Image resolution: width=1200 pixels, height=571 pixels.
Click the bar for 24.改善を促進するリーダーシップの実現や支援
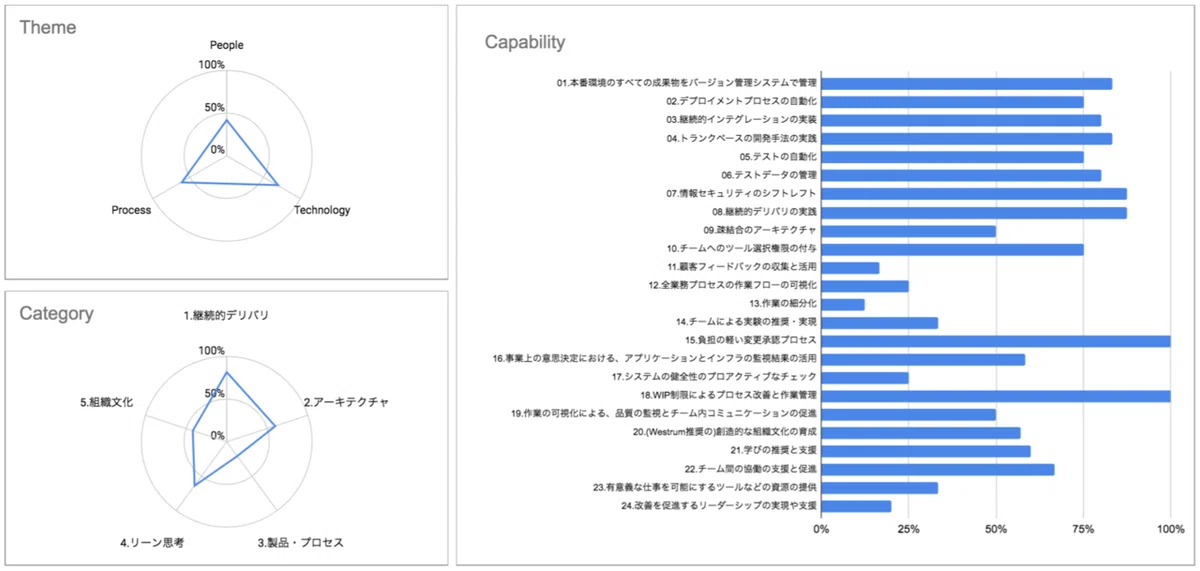(x=856, y=506)
